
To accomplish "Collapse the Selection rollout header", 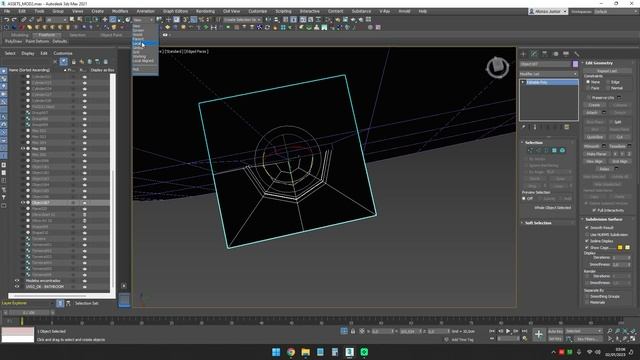I will (x=533, y=142).
